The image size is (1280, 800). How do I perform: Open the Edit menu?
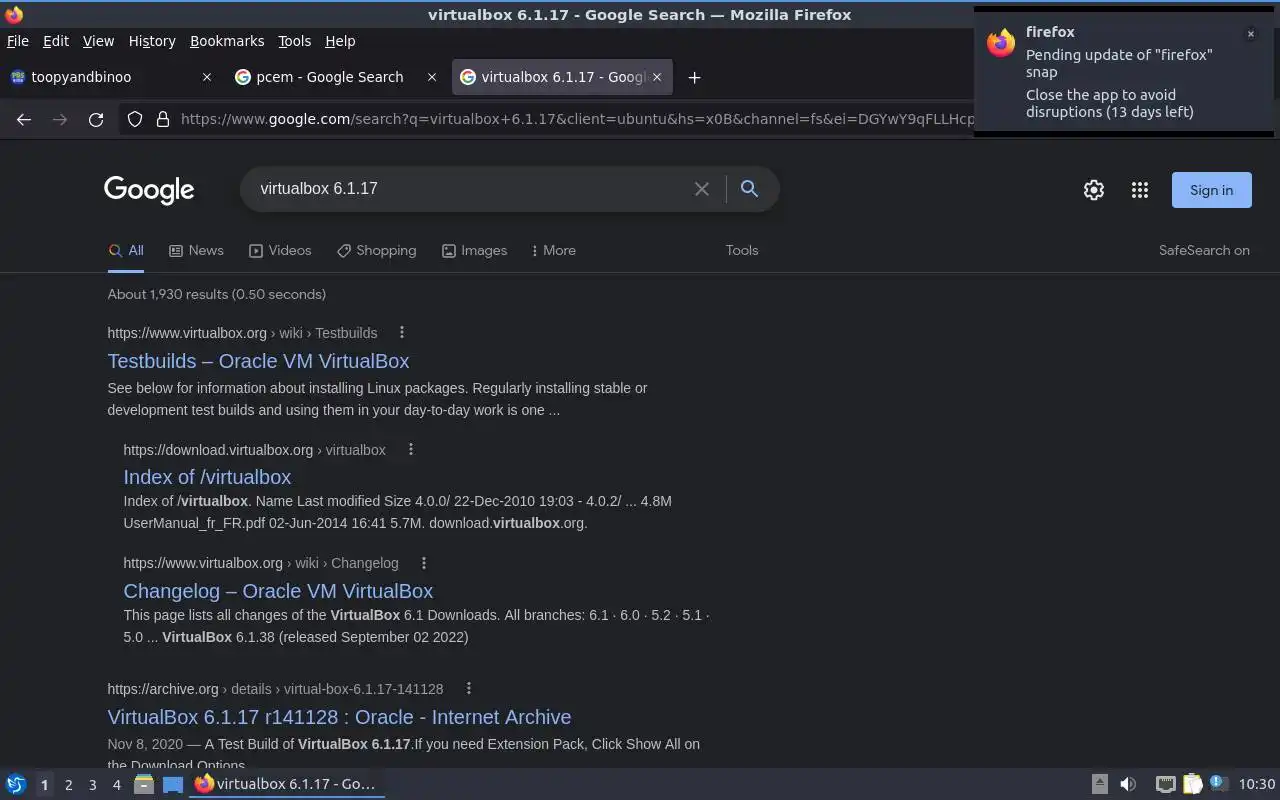point(56,41)
